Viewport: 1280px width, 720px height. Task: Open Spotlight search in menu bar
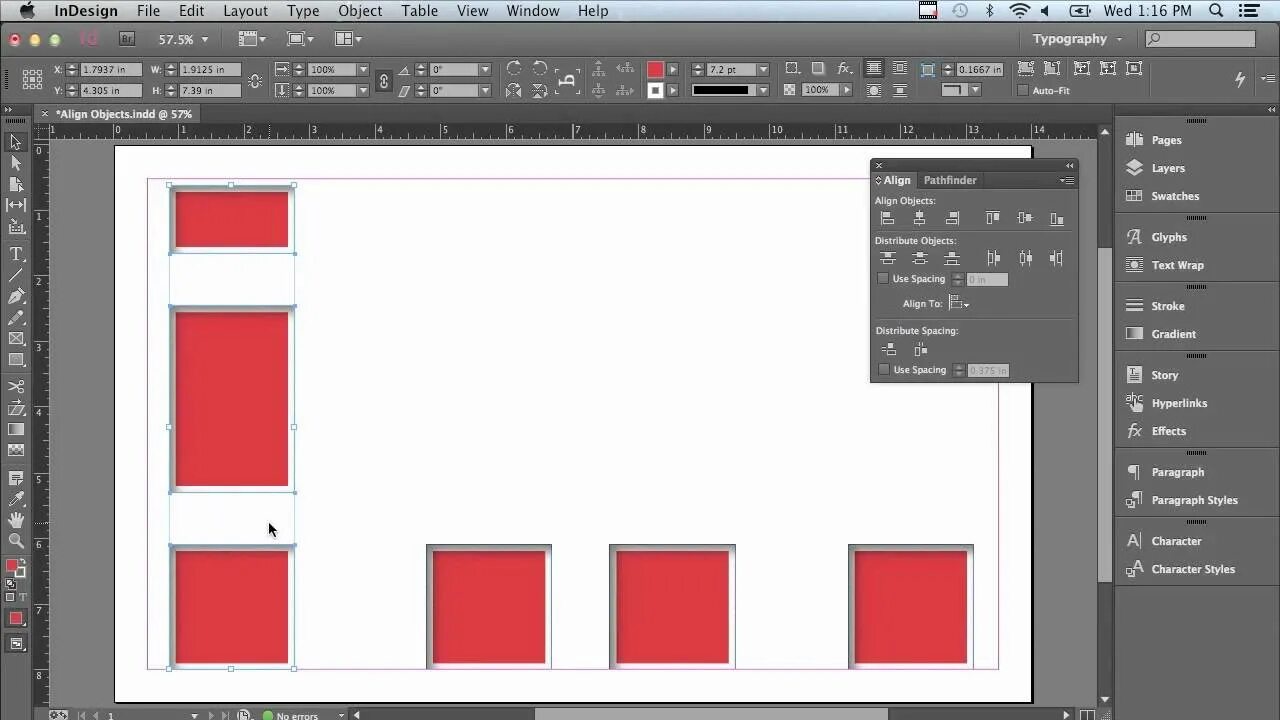pyautogui.click(x=1216, y=11)
